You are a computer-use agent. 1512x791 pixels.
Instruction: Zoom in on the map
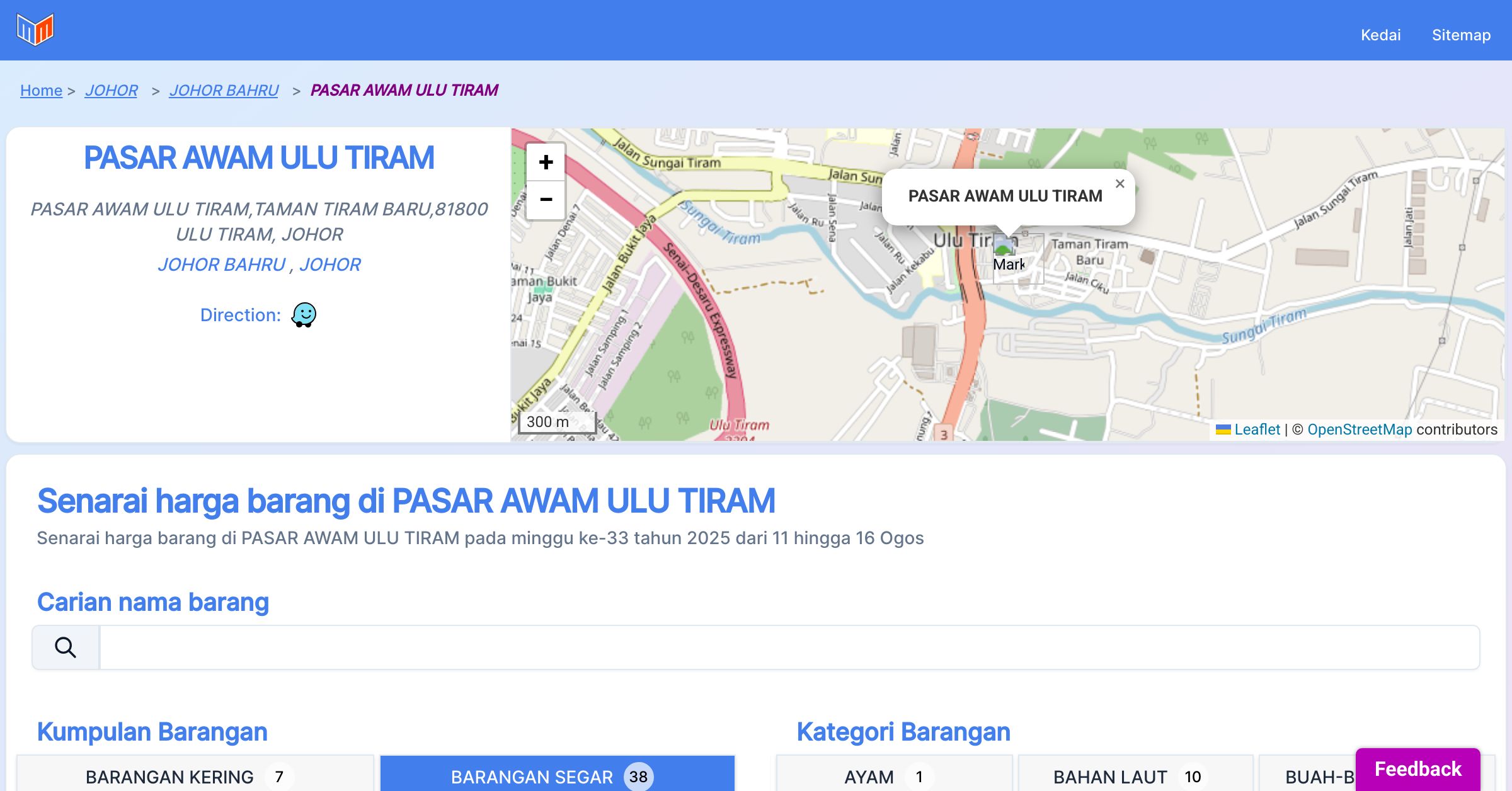pos(546,162)
